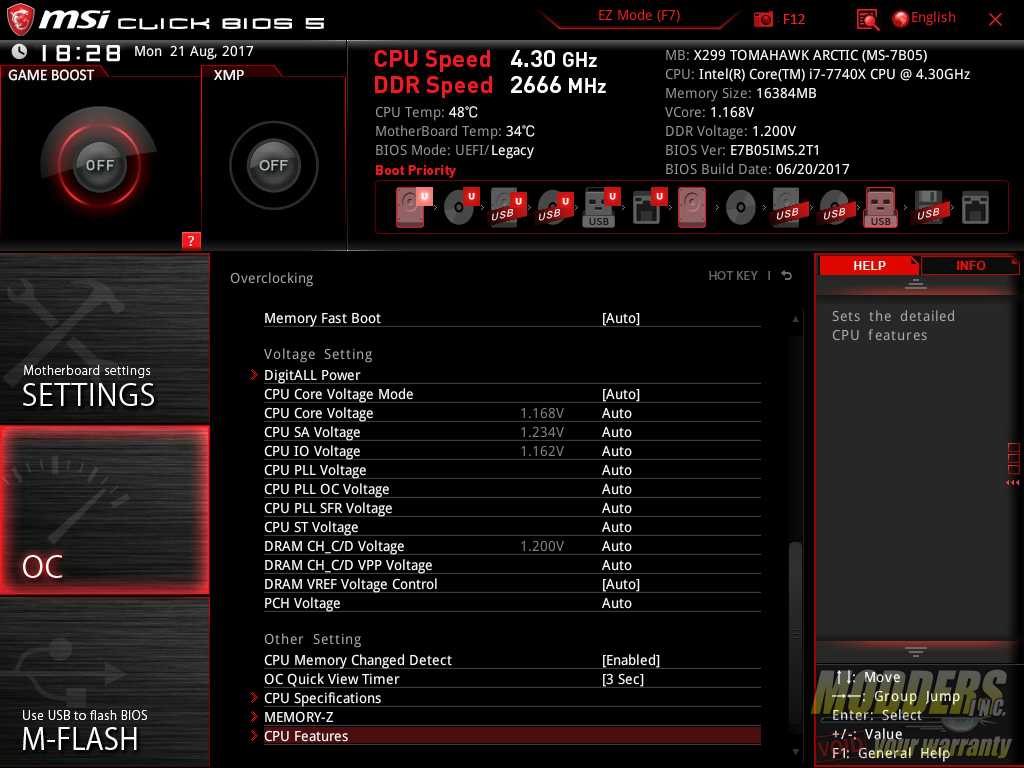The width and height of the screenshot is (1024, 768).
Task: Select the UEFI USB hard disk boot icon
Action: [507, 208]
